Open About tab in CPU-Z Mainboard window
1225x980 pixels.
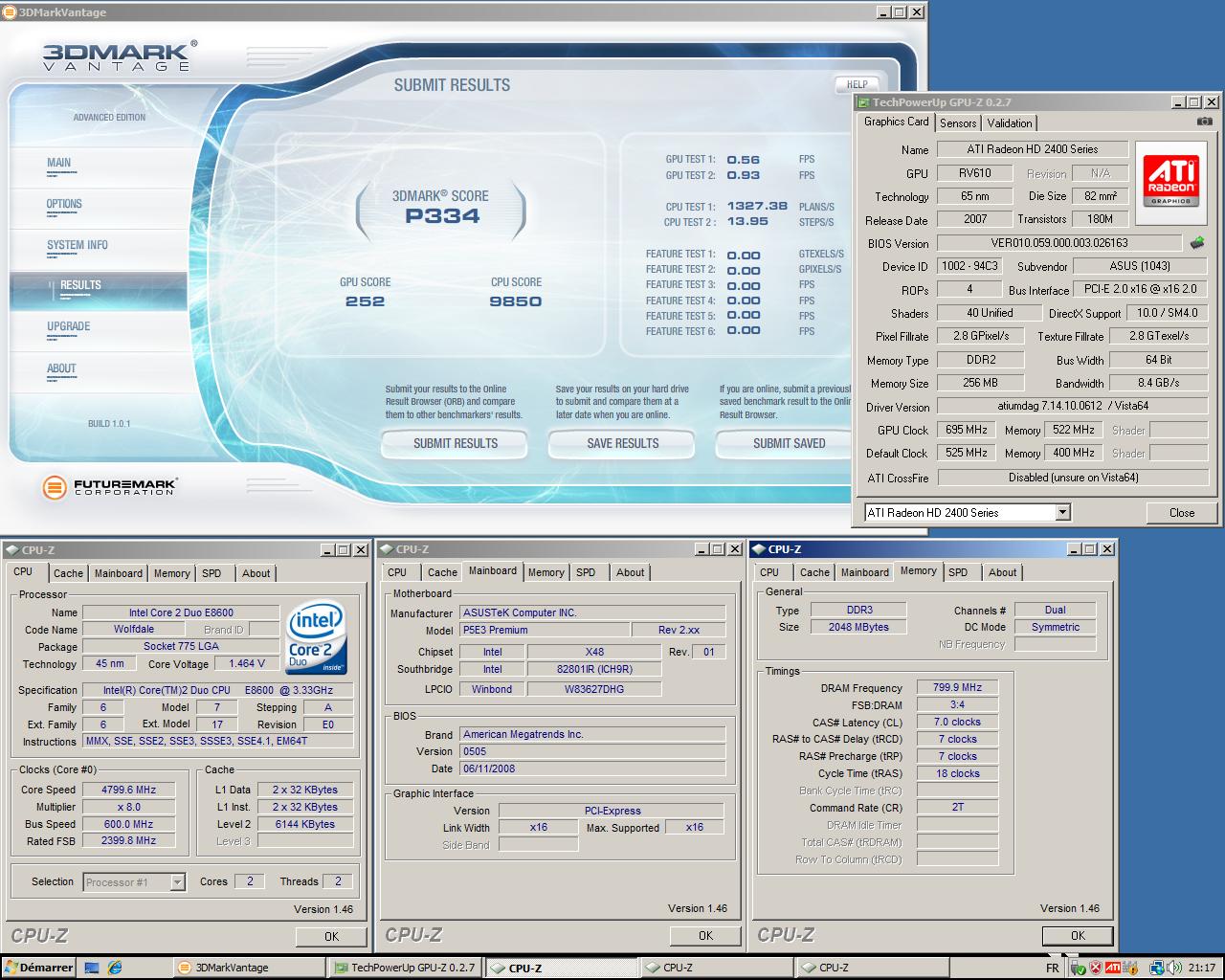click(630, 572)
